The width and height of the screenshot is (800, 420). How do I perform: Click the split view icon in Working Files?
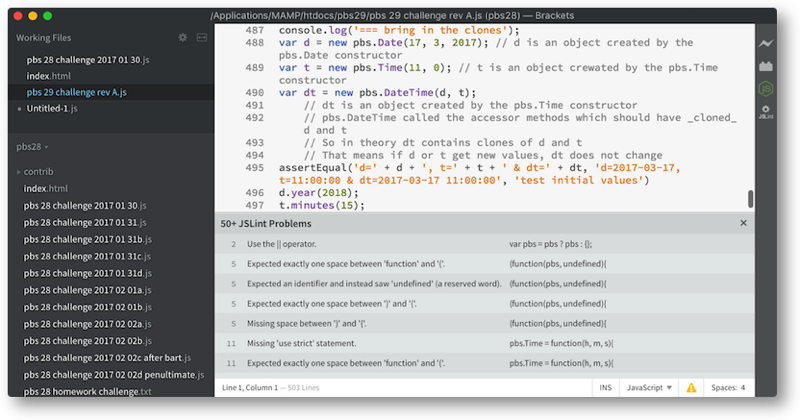pos(201,37)
